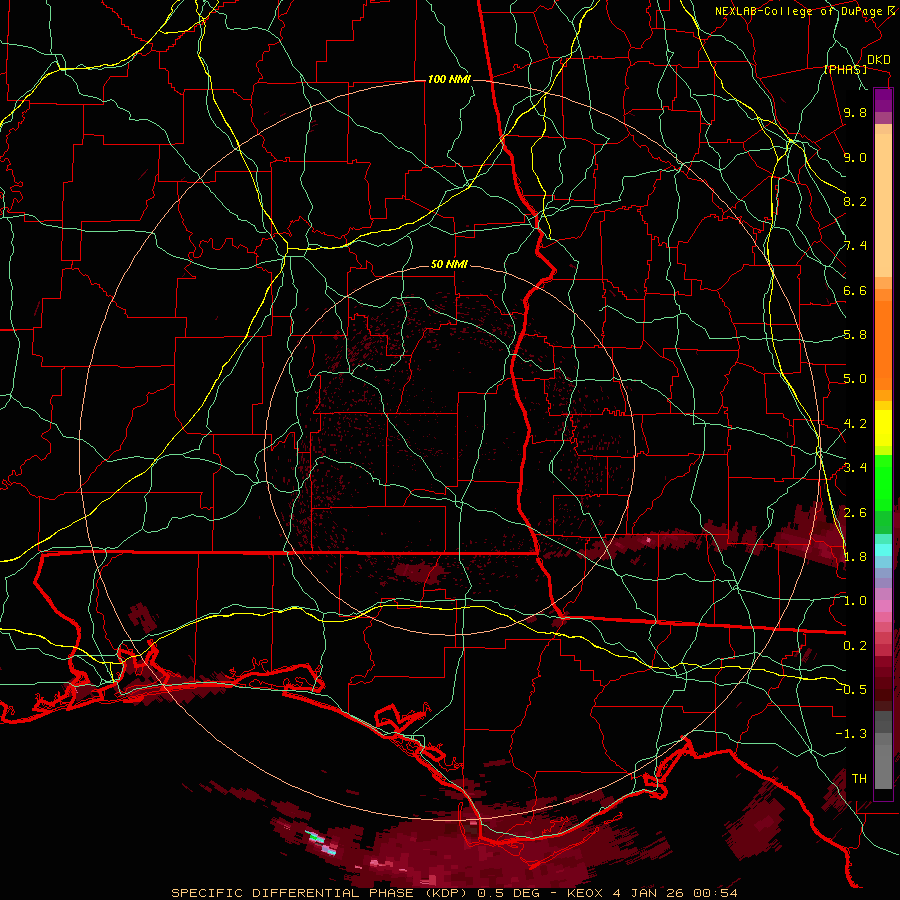Click the pink echo pixel east of river
Viewport: 900px width, 900px height.
coord(649,540)
